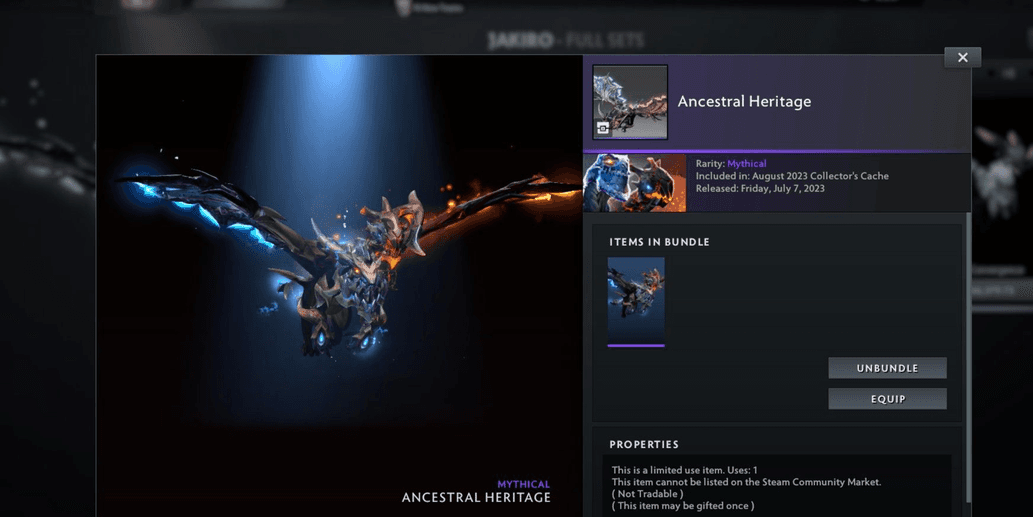The width and height of the screenshot is (1033, 517).
Task: Click the Steam Community Market restriction line
Action: [746, 482]
